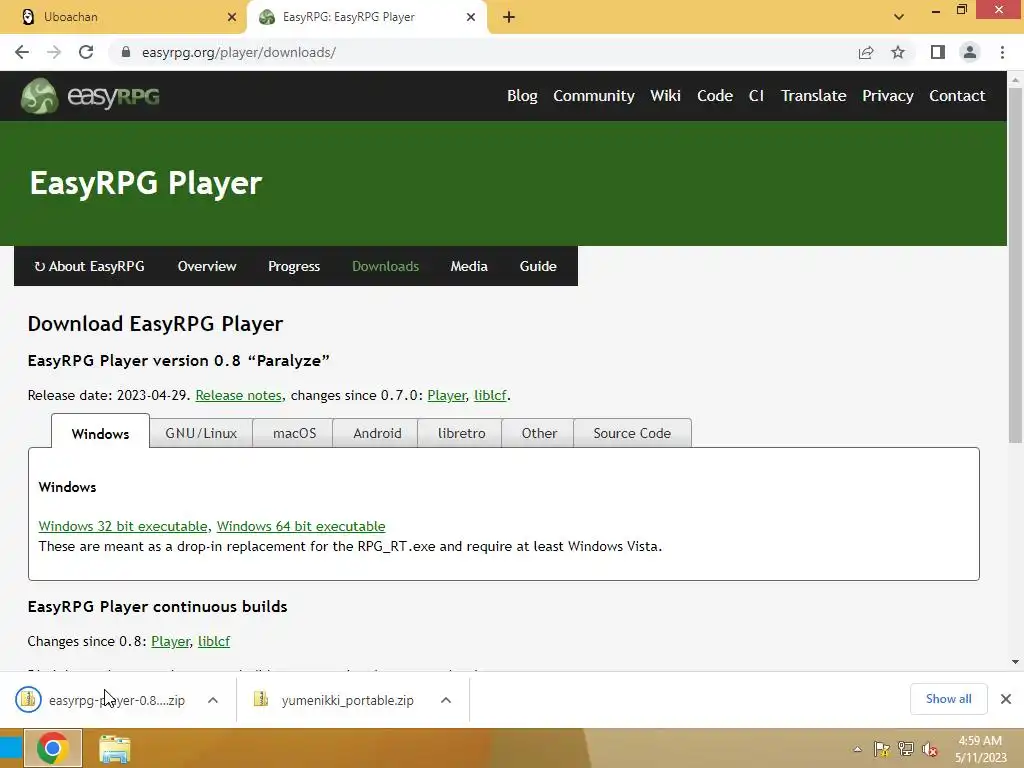Open the Guide section
Image resolution: width=1024 pixels, height=768 pixels.
538,266
